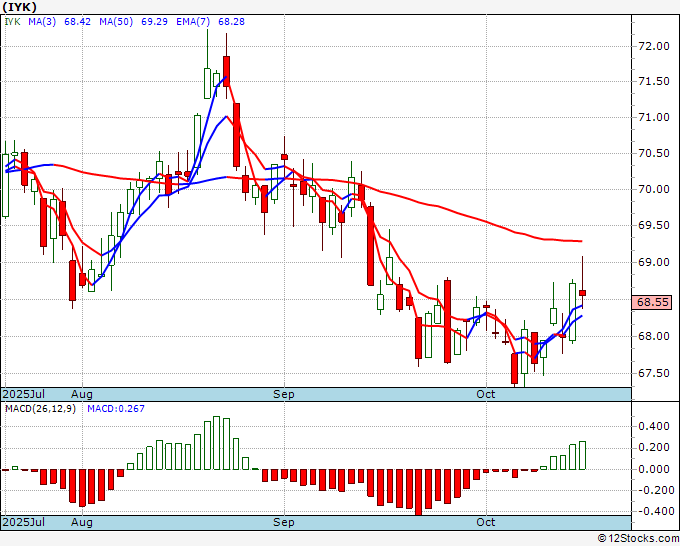Click Oct on MACD date axis
680x546 pixels.
(x=486, y=522)
